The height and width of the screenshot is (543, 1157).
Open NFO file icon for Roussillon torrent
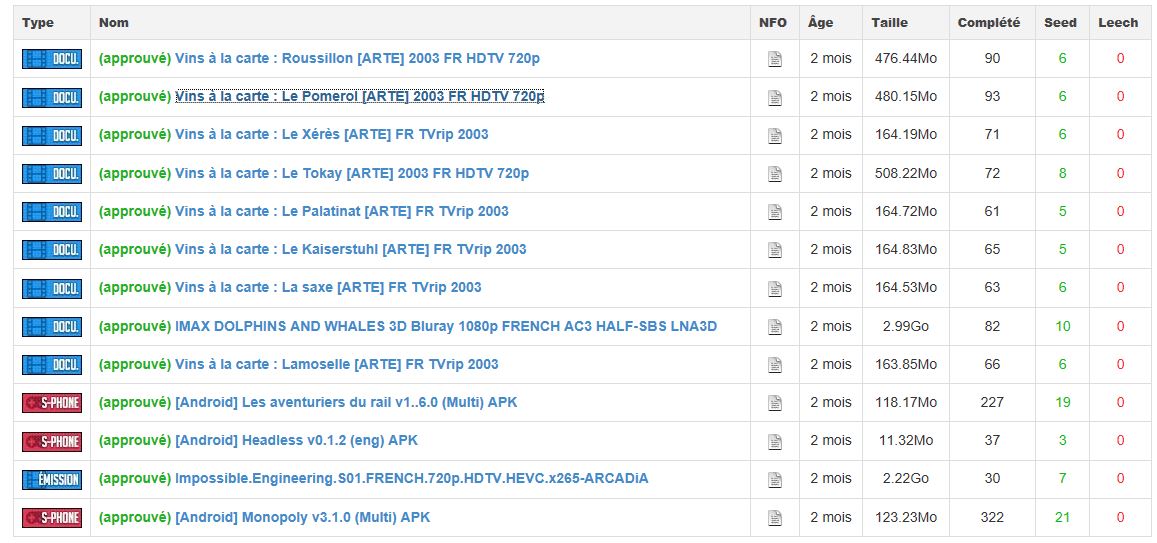click(774, 59)
